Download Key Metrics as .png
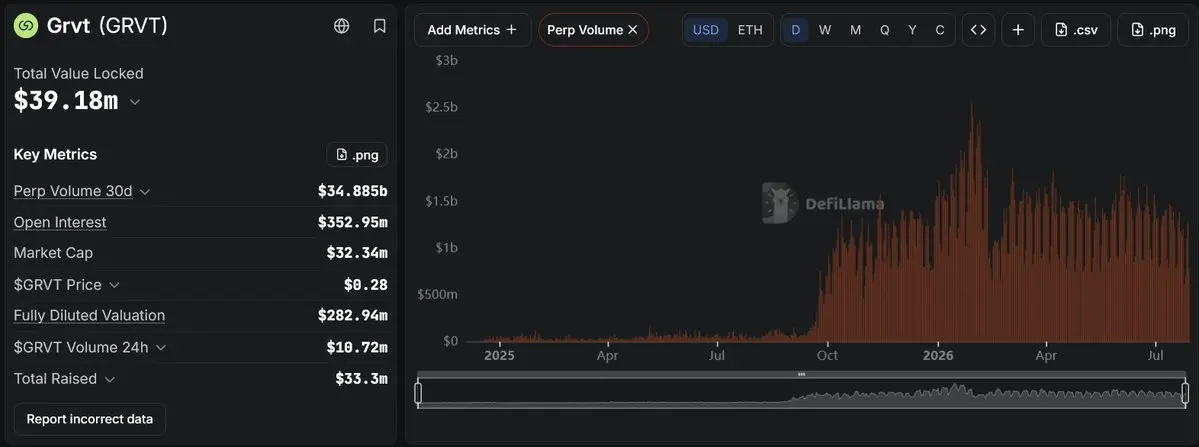Image resolution: width=1199 pixels, height=447 pixels. click(357, 155)
